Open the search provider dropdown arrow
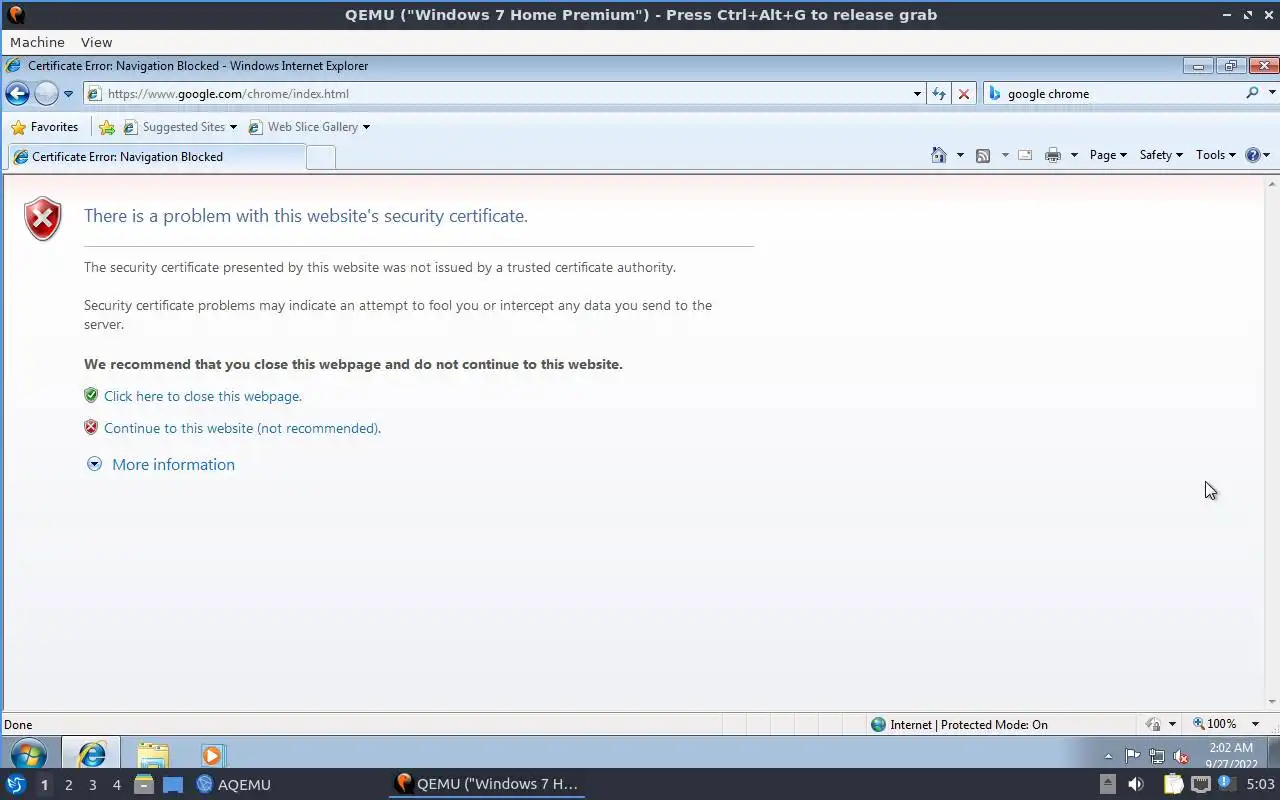This screenshot has height=800, width=1280. (1272, 93)
